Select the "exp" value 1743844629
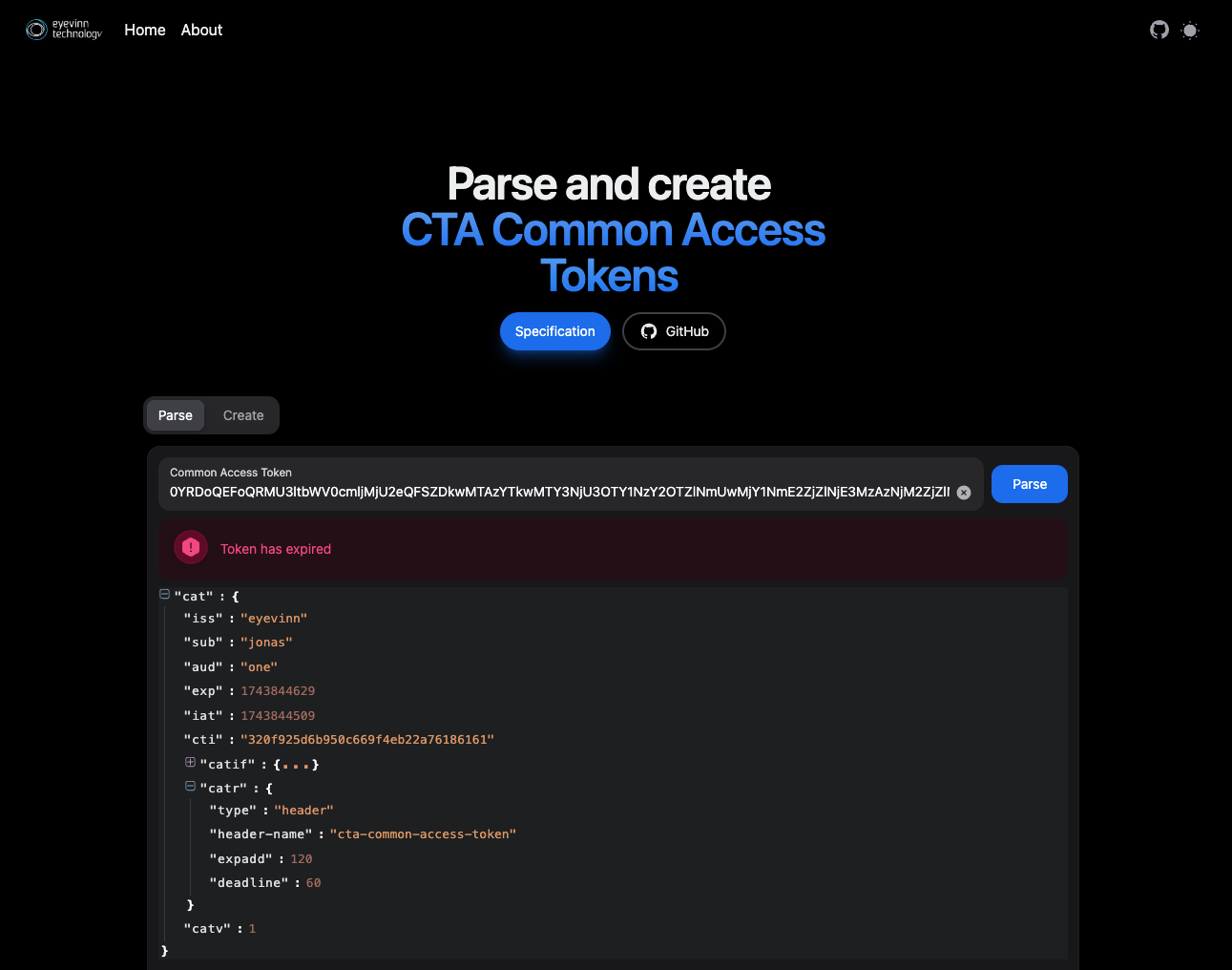Screen dimensions: 1232x970 pos(278,691)
